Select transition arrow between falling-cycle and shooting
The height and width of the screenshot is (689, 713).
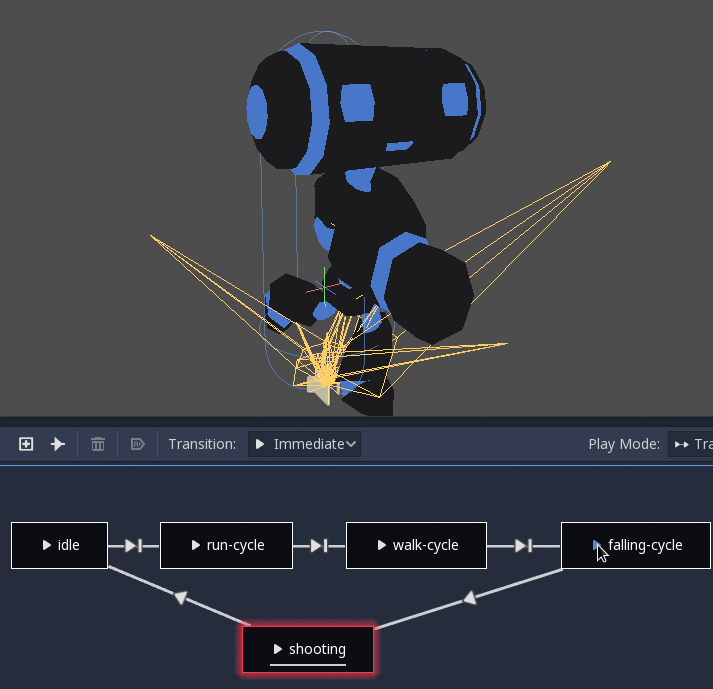tap(470, 598)
